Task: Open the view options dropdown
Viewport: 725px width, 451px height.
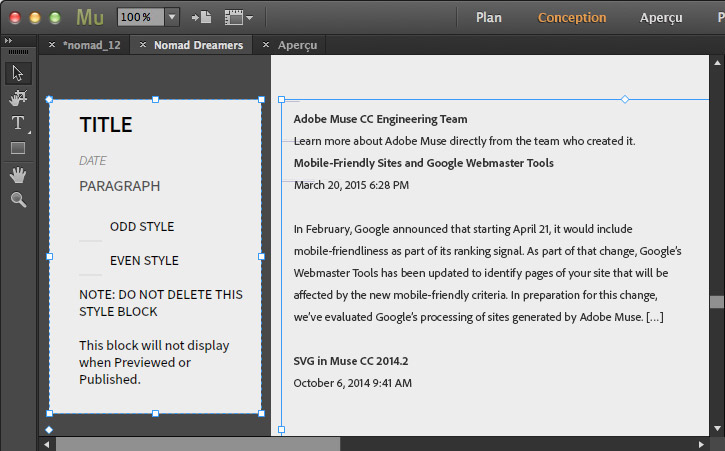Action: point(238,17)
